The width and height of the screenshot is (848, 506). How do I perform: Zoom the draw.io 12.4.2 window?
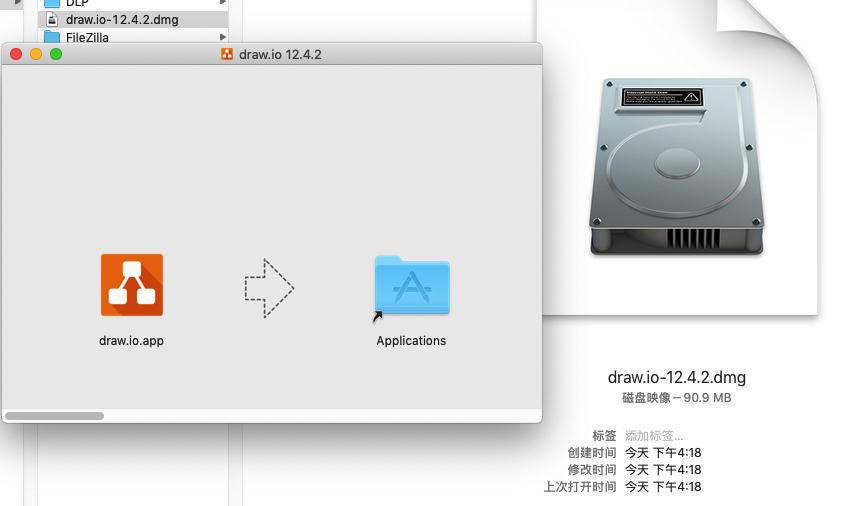coord(56,54)
